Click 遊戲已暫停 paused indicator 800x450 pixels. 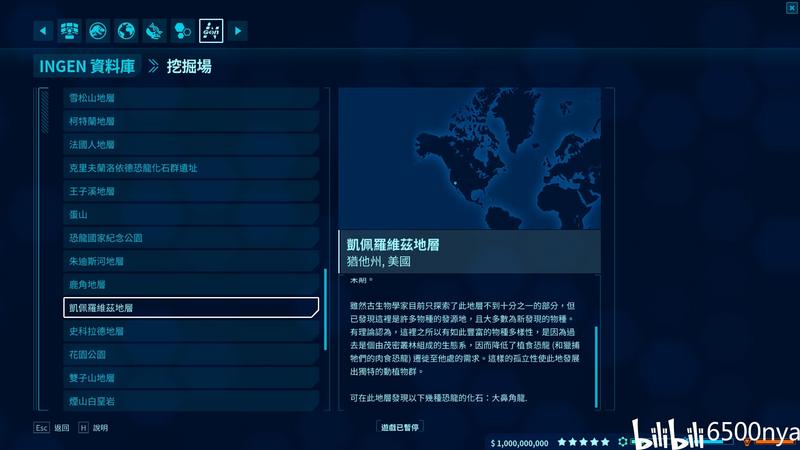(x=400, y=428)
